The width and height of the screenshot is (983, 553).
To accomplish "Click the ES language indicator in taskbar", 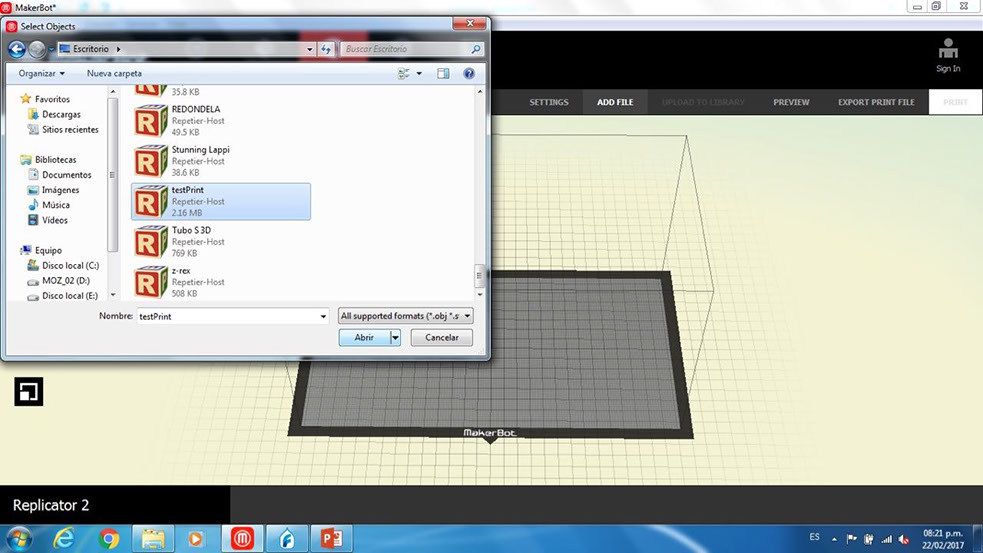I will (814, 537).
